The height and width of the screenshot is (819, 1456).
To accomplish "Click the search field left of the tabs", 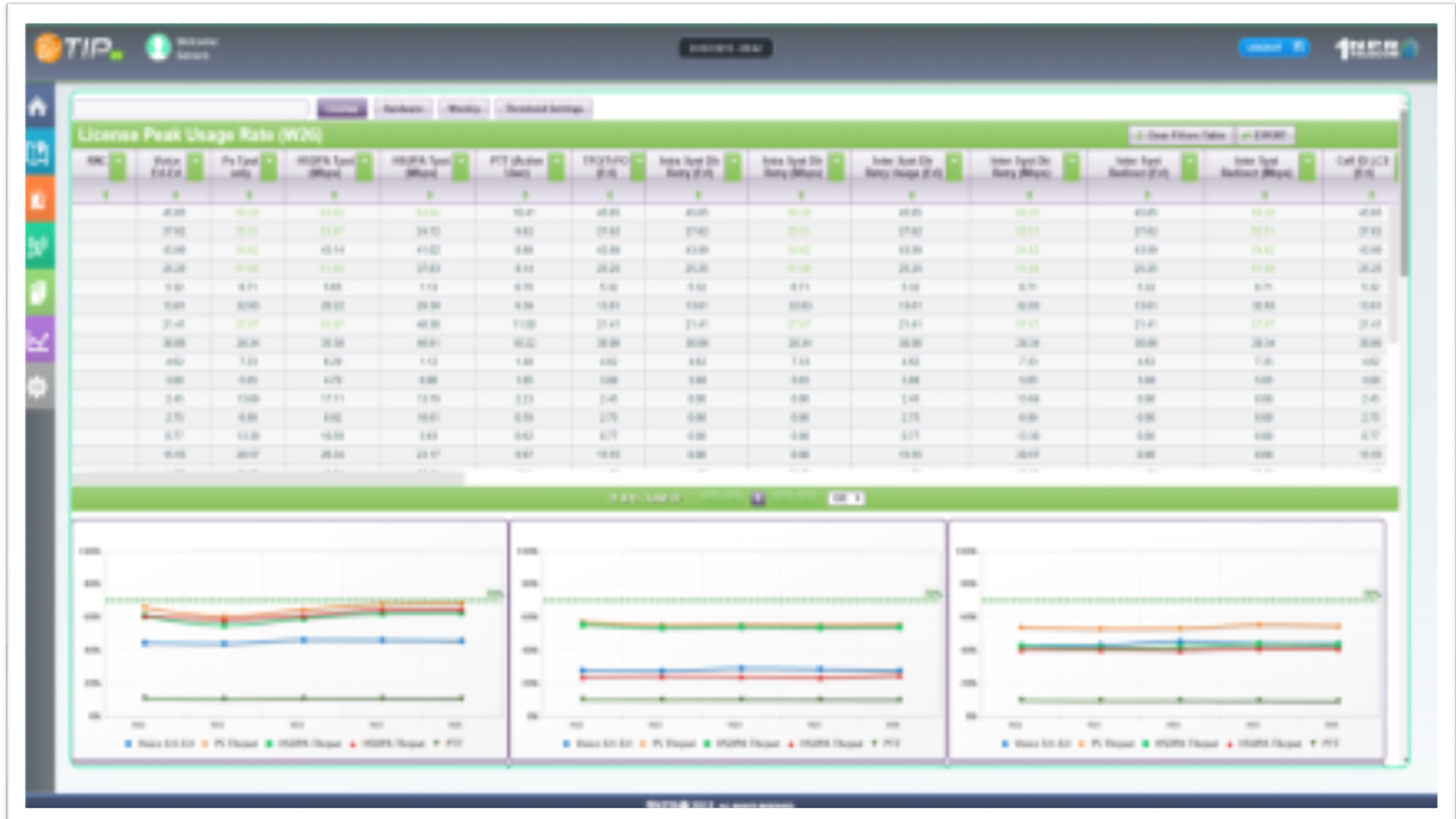I will [192, 109].
